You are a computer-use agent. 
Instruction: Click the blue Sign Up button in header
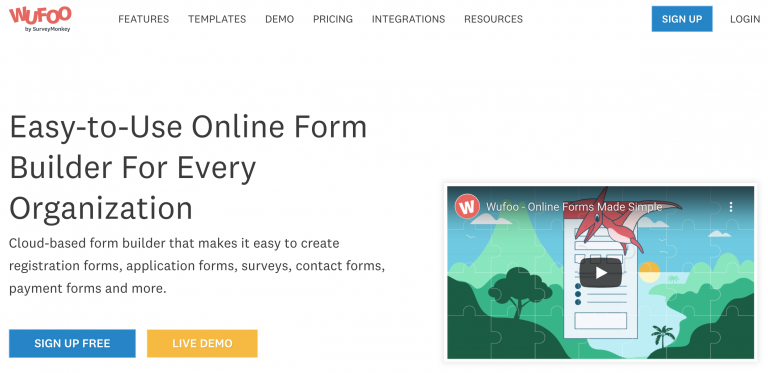click(x=682, y=19)
